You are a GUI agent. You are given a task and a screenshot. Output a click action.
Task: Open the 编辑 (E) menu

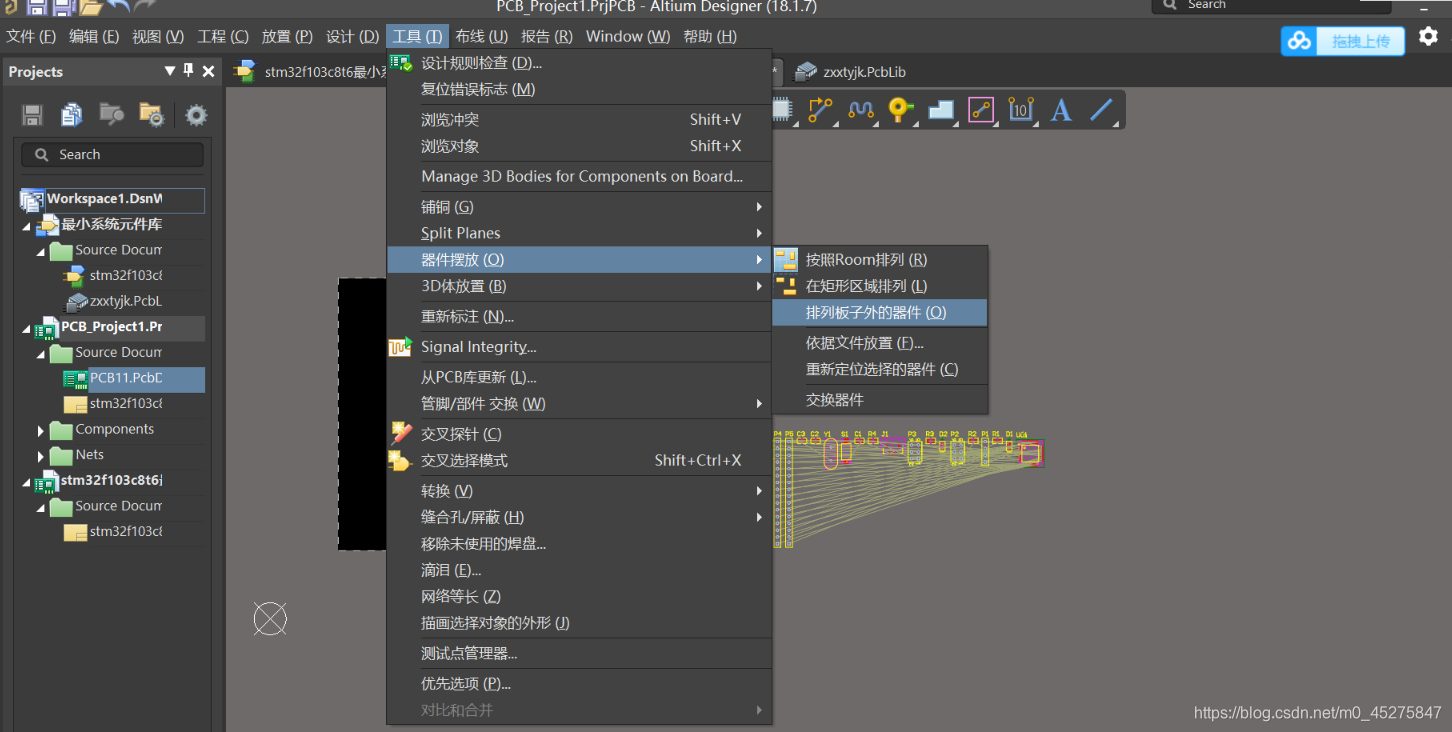[94, 36]
